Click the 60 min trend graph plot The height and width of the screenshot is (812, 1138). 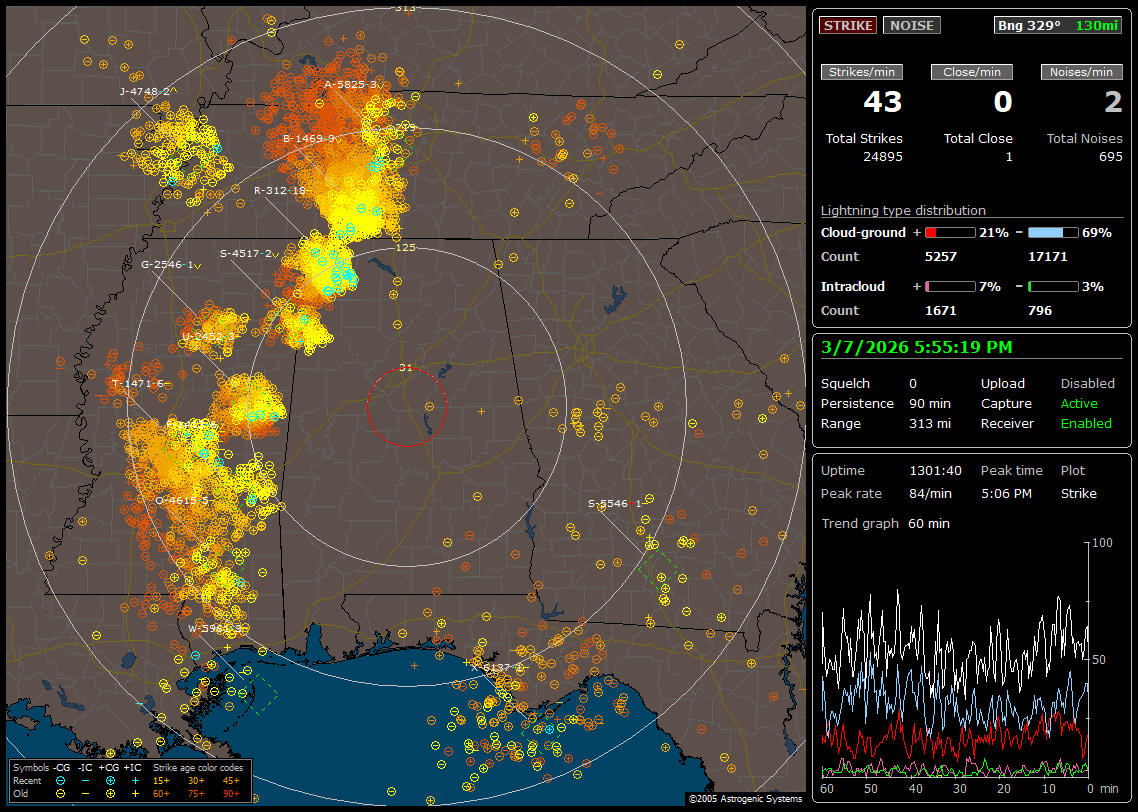point(955,660)
